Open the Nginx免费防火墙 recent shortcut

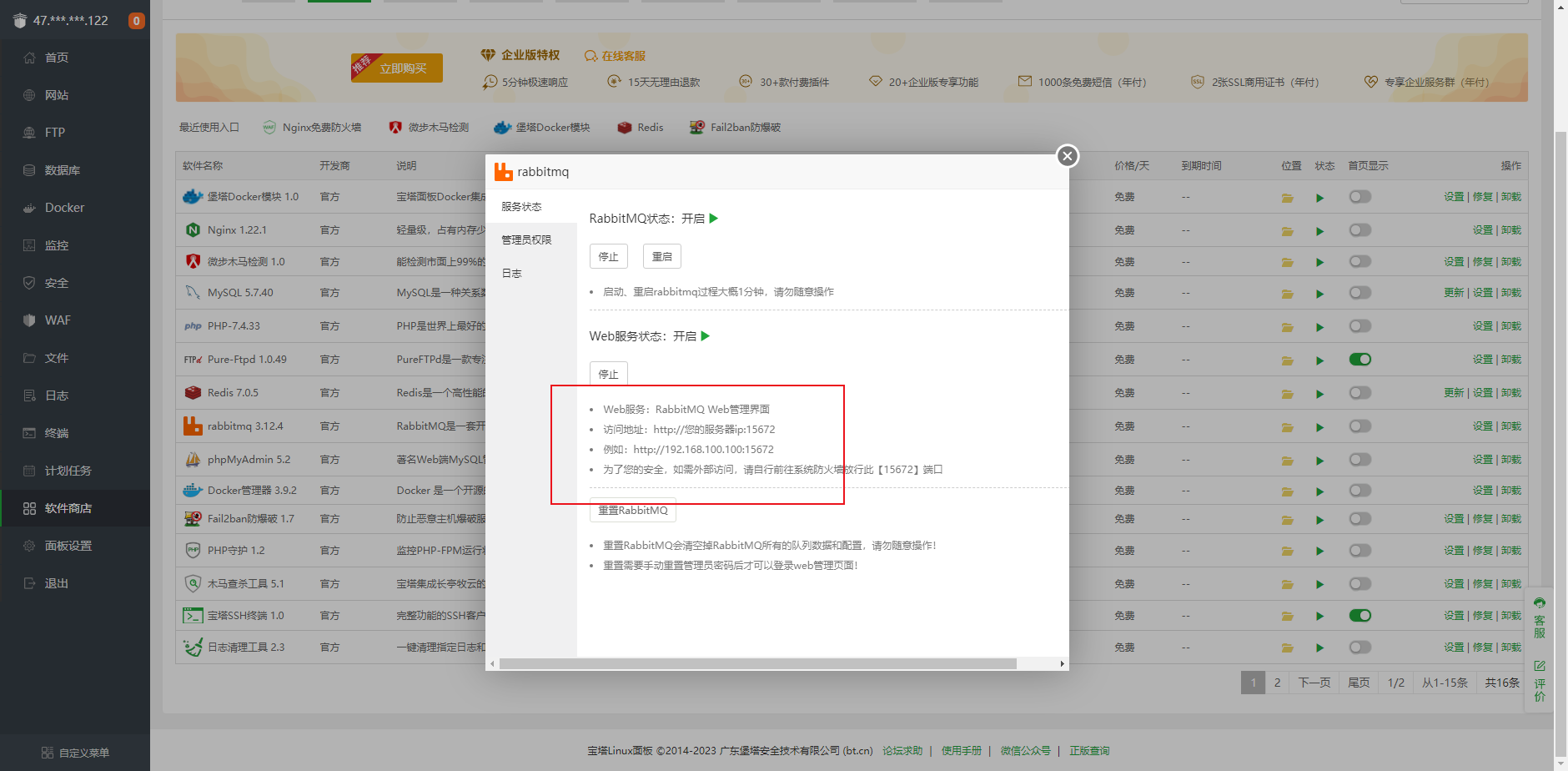point(312,128)
